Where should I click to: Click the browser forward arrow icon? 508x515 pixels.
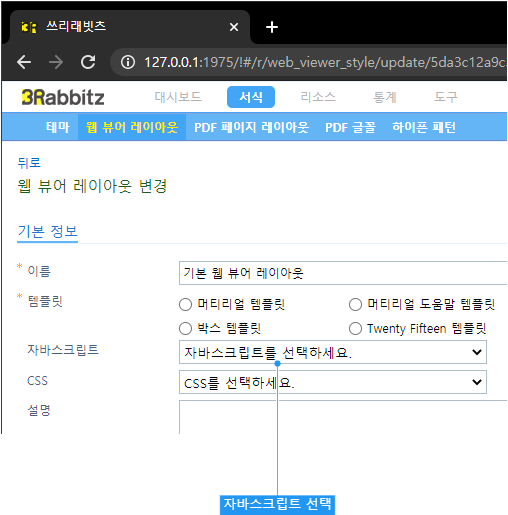click(x=56, y=62)
